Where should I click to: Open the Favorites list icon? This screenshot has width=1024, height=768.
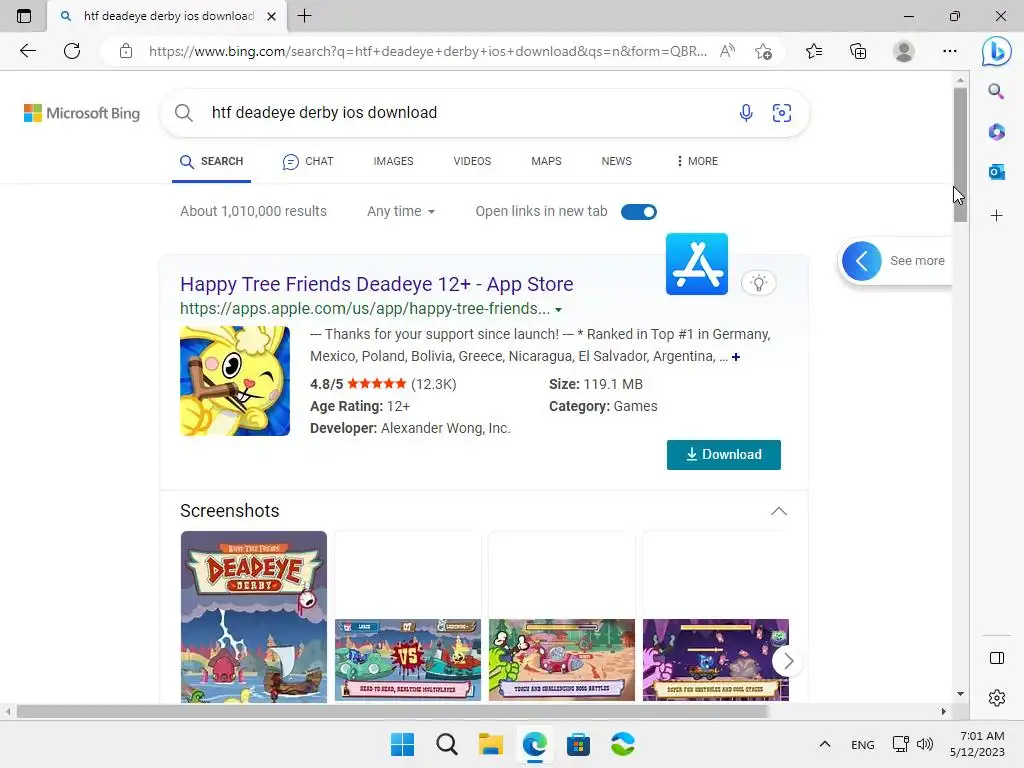click(814, 51)
